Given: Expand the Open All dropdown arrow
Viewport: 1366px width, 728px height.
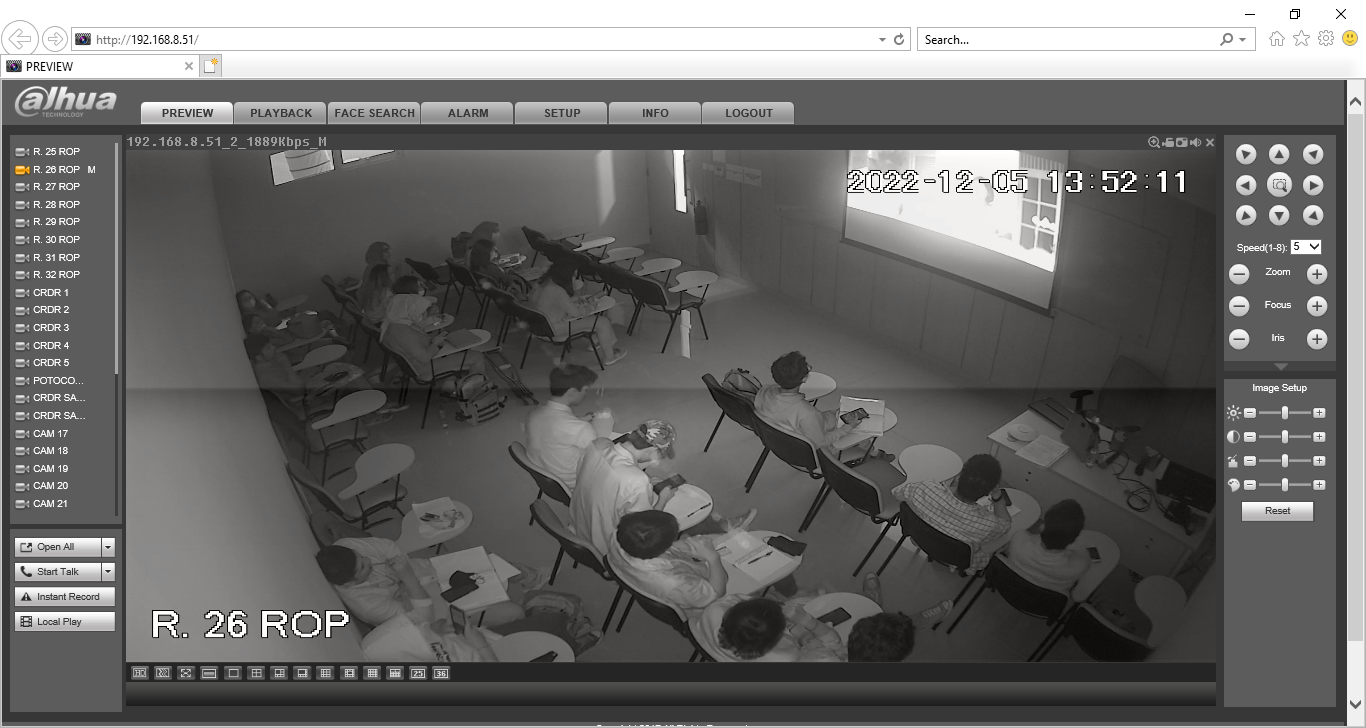Looking at the screenshot, I should click(x=108, y=547).
